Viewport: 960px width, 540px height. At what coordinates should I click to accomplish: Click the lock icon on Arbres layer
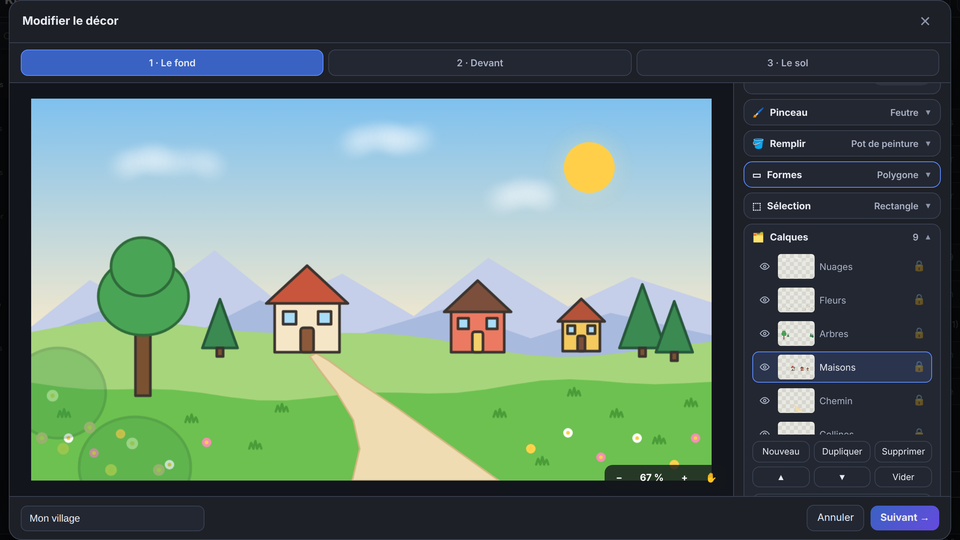(919, 334)
